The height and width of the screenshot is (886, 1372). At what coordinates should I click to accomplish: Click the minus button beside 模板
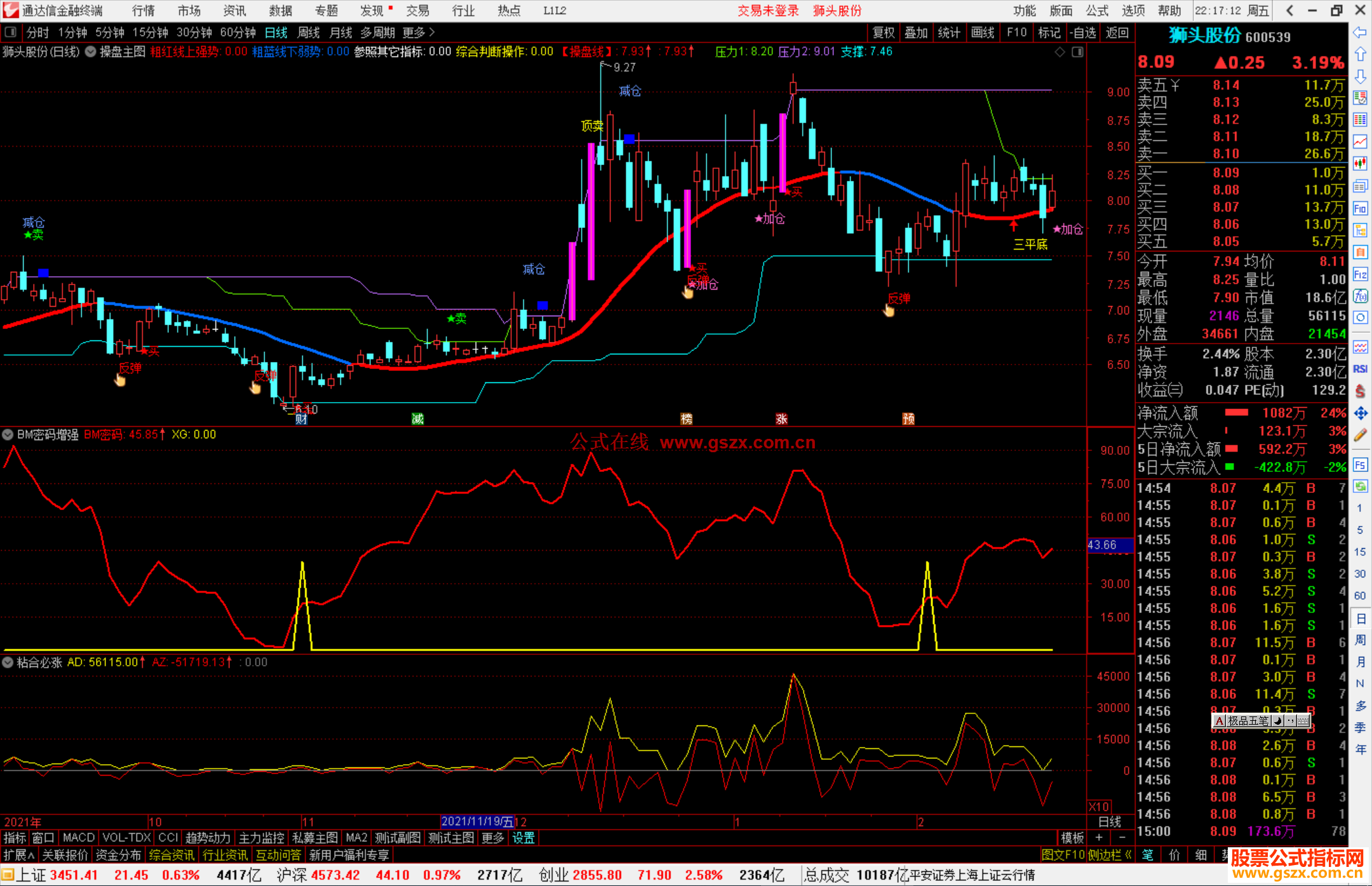[x=1122, y=838]
